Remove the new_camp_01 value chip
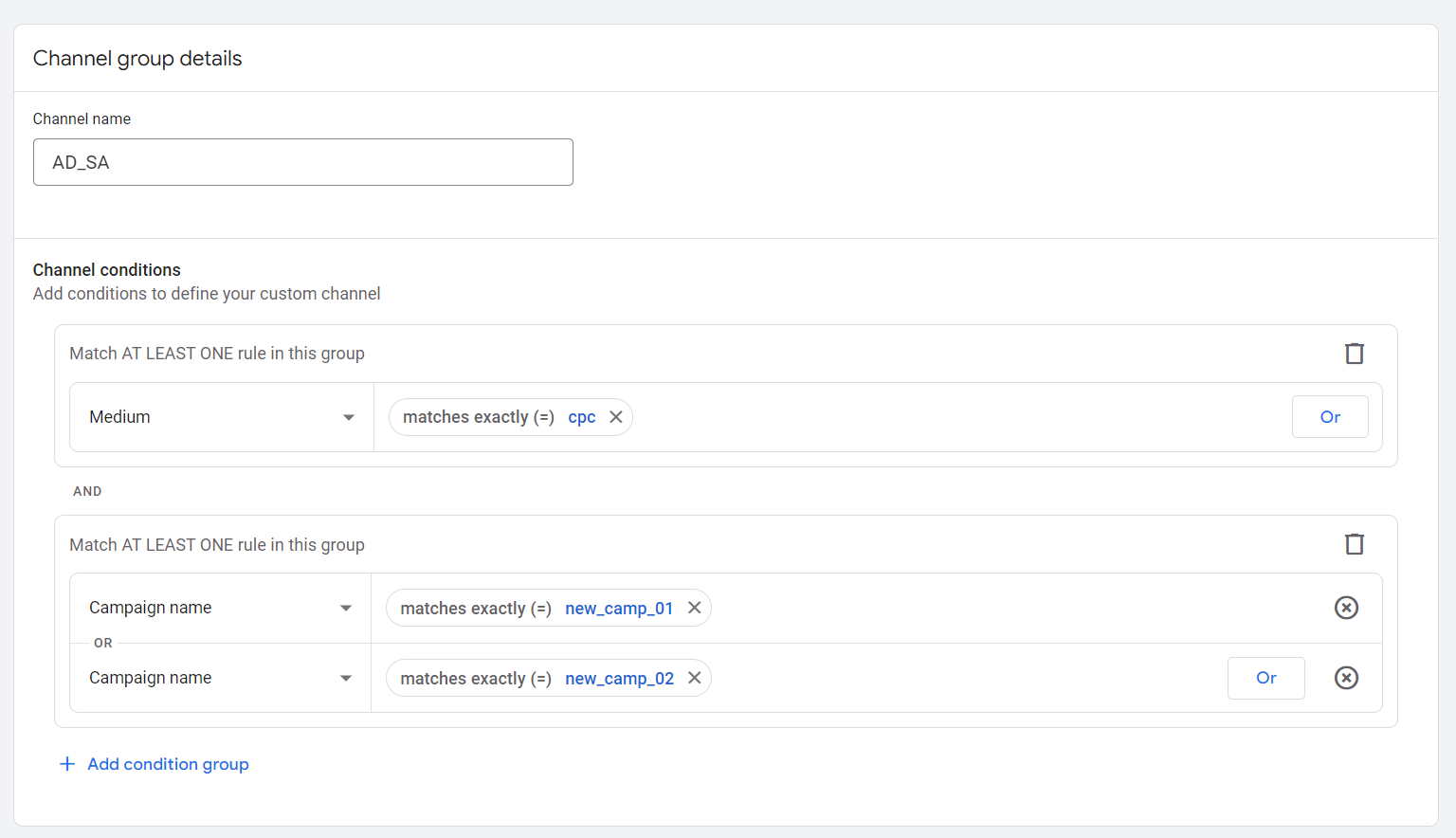The height and width of the screenshot is (838, 1456). click(x=695, y=608)
